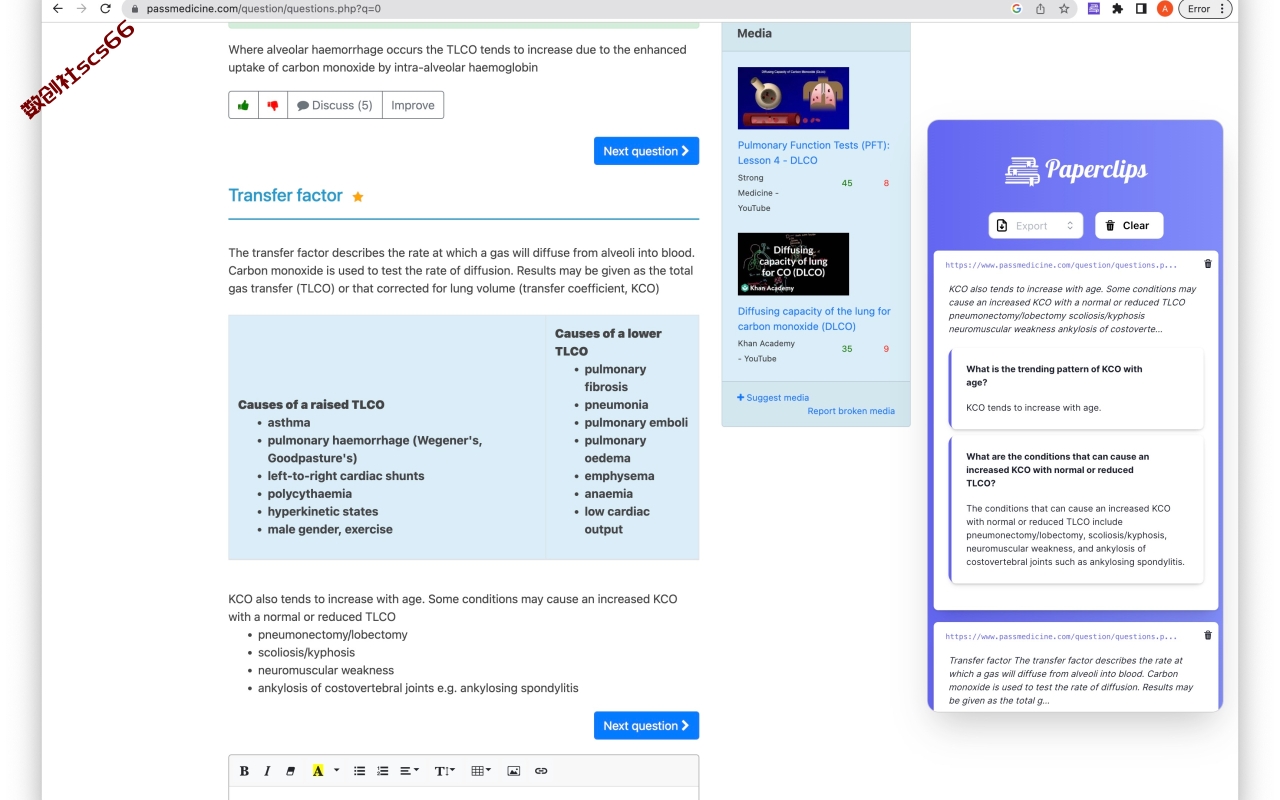
Task: Open Paperclips extension toolbar icon
Action: tap(1094, 9)
